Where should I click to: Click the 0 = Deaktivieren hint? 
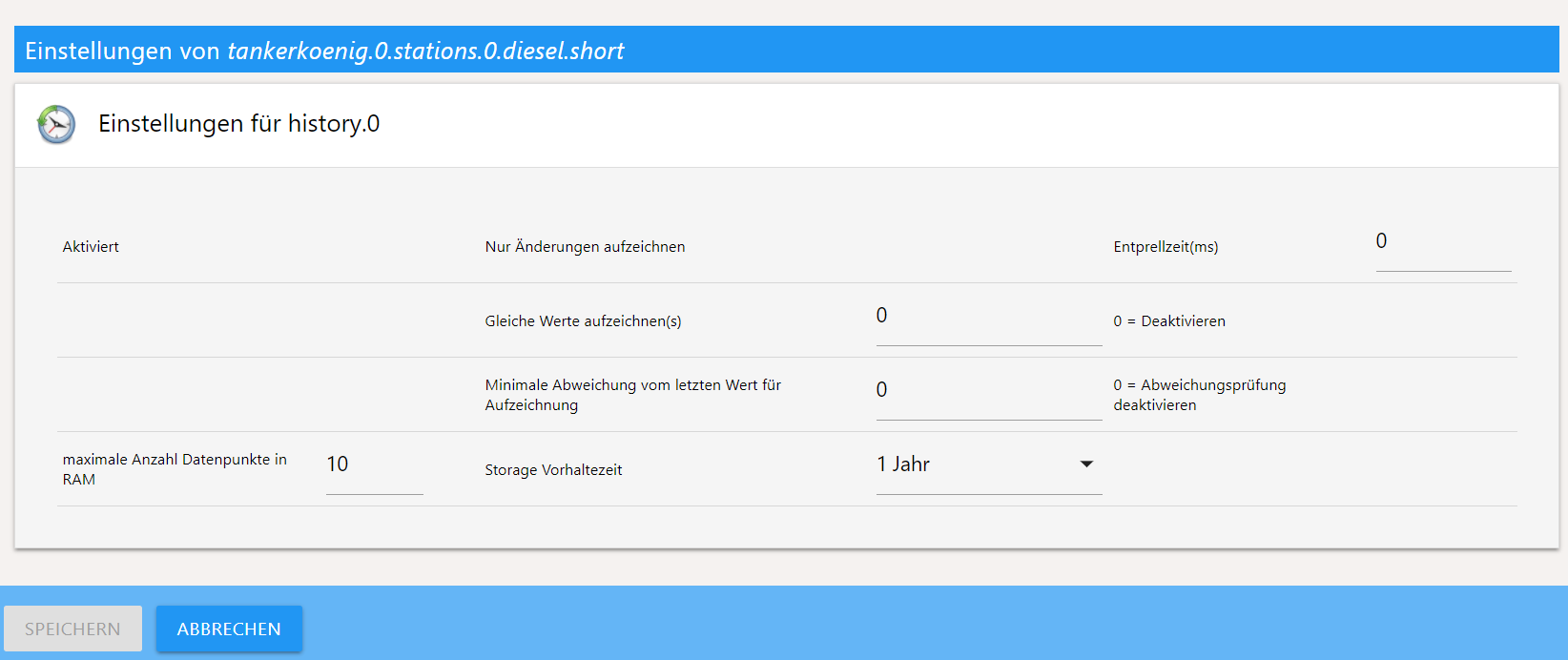pos(1169,321)
